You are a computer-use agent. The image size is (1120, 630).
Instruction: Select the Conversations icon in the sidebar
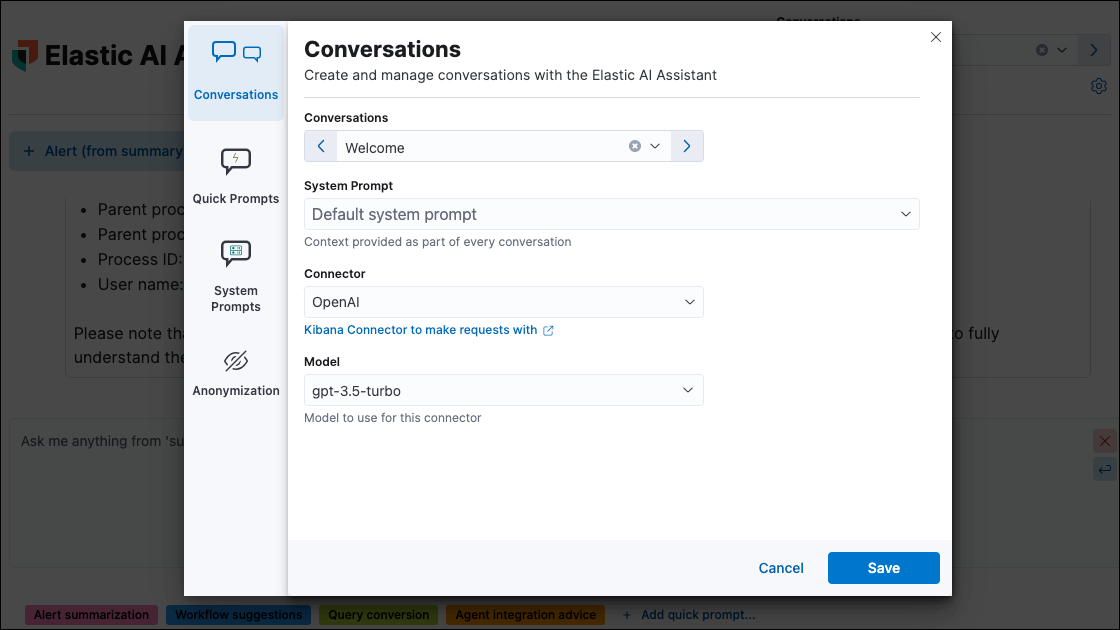coord(235,51)
